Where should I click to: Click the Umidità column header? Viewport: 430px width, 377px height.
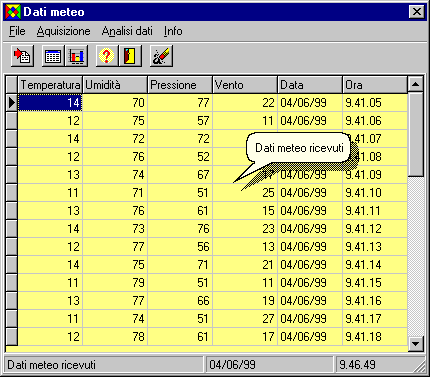[x=115, y=85]
